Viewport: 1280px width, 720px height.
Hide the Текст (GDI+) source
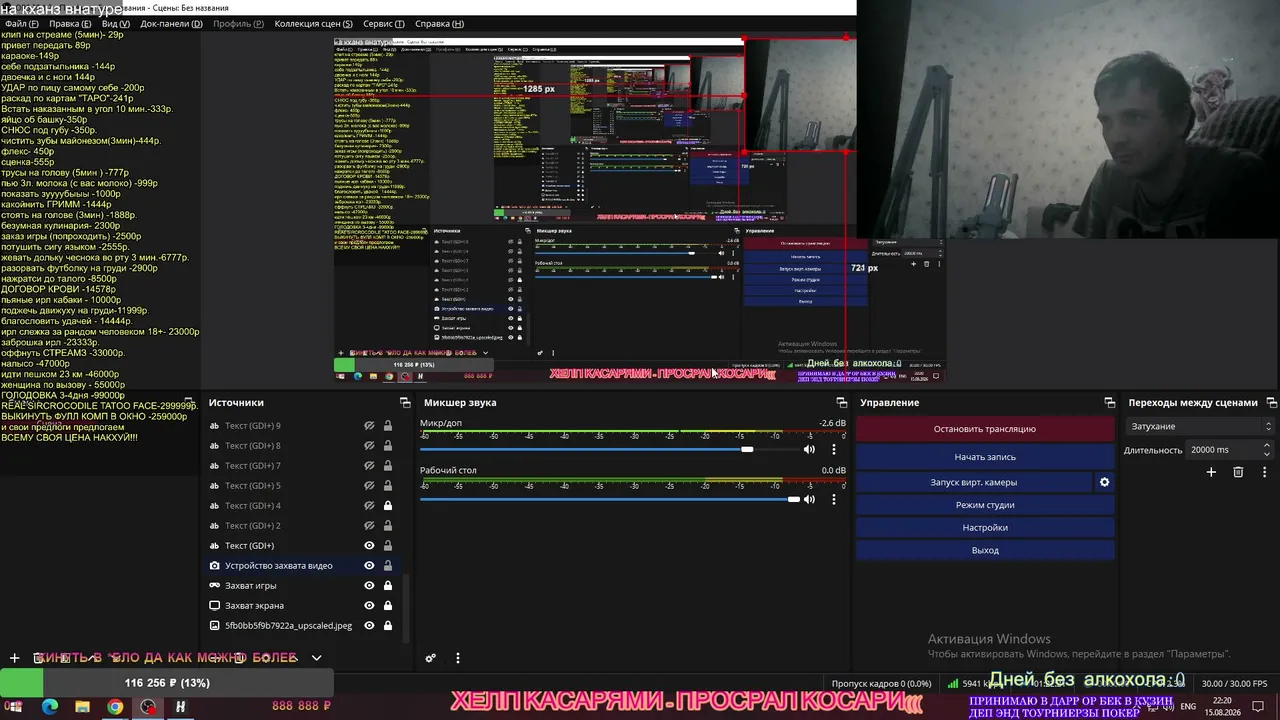pyautogui.click(x=369, y=546)
